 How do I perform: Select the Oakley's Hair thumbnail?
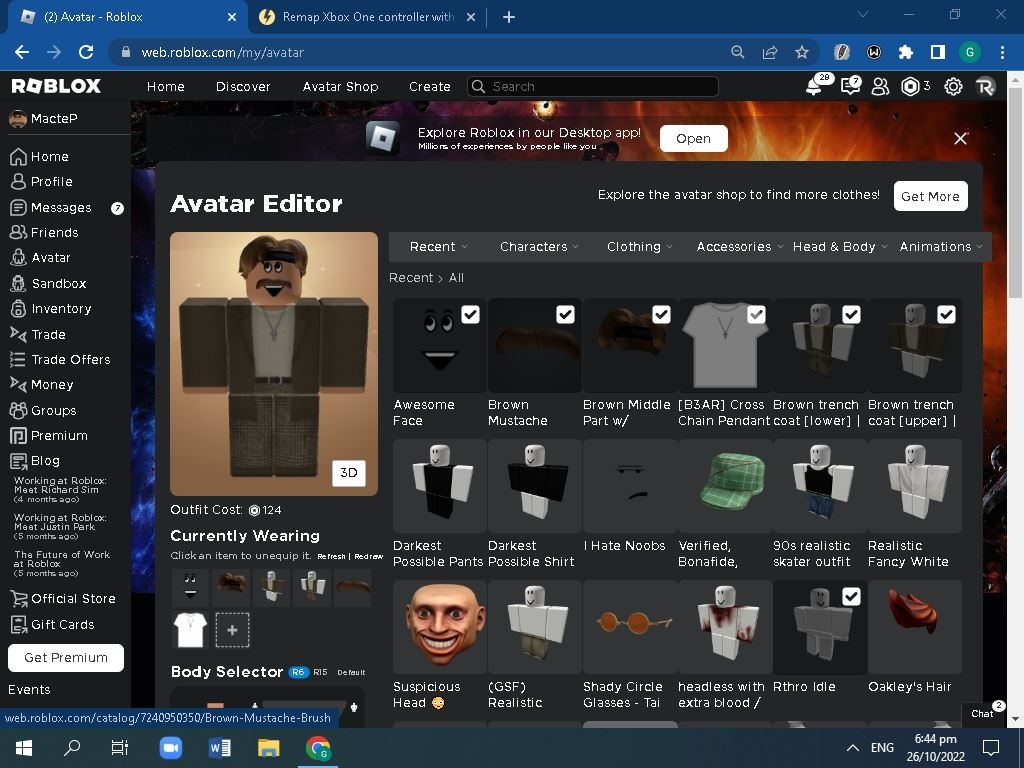913,626
